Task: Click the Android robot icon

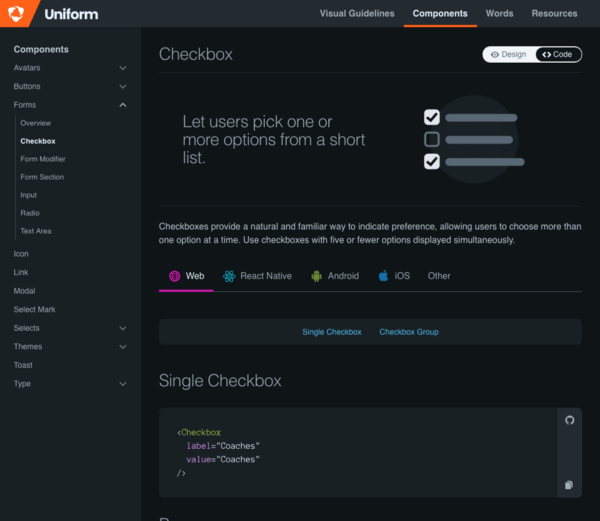Action: click(316, 276)
